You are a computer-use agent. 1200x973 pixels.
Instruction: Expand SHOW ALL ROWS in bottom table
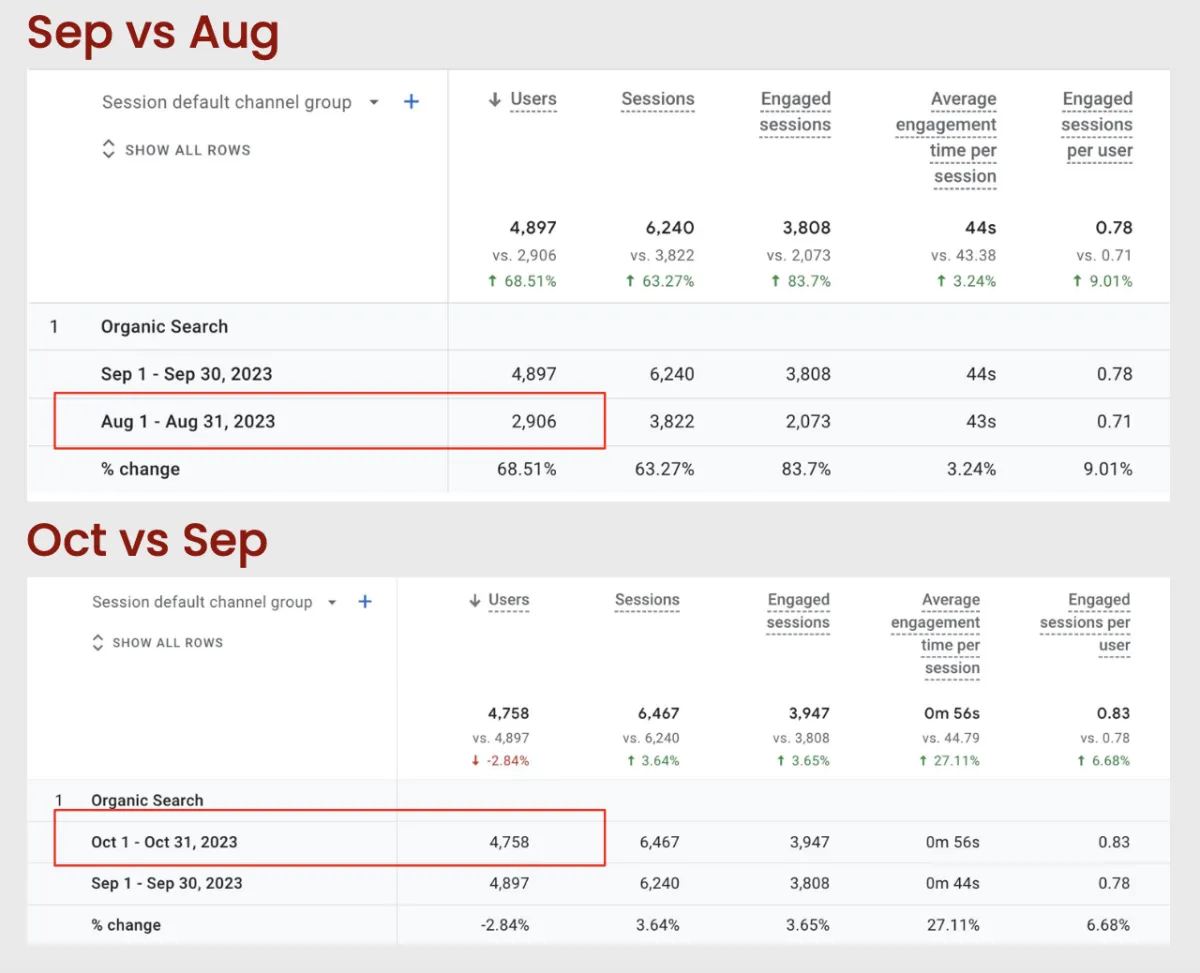[158, 643]
